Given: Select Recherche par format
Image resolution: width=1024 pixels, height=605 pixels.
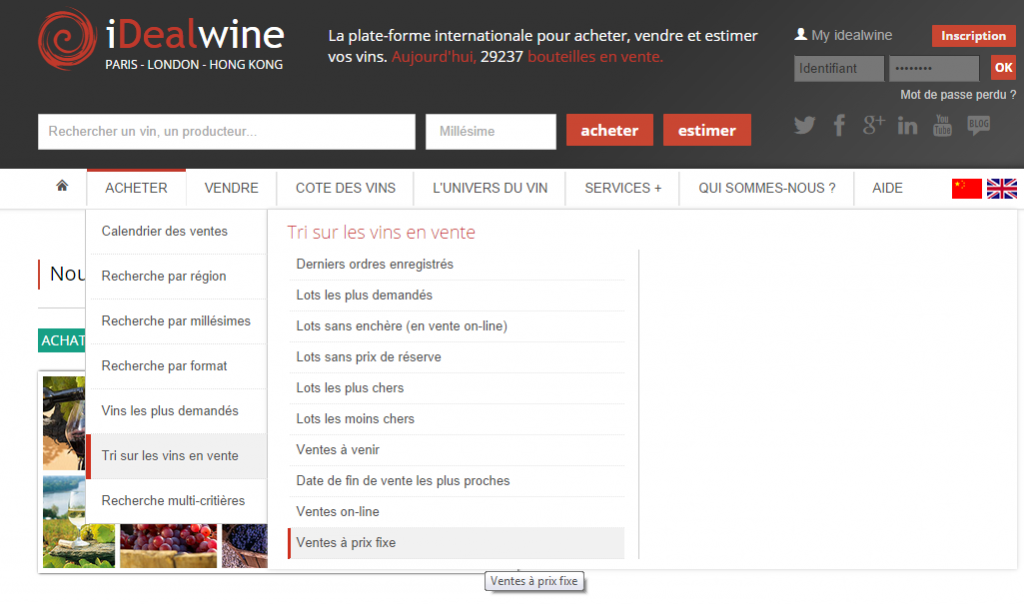Looking at the screenshot, I should click(177, 366).
